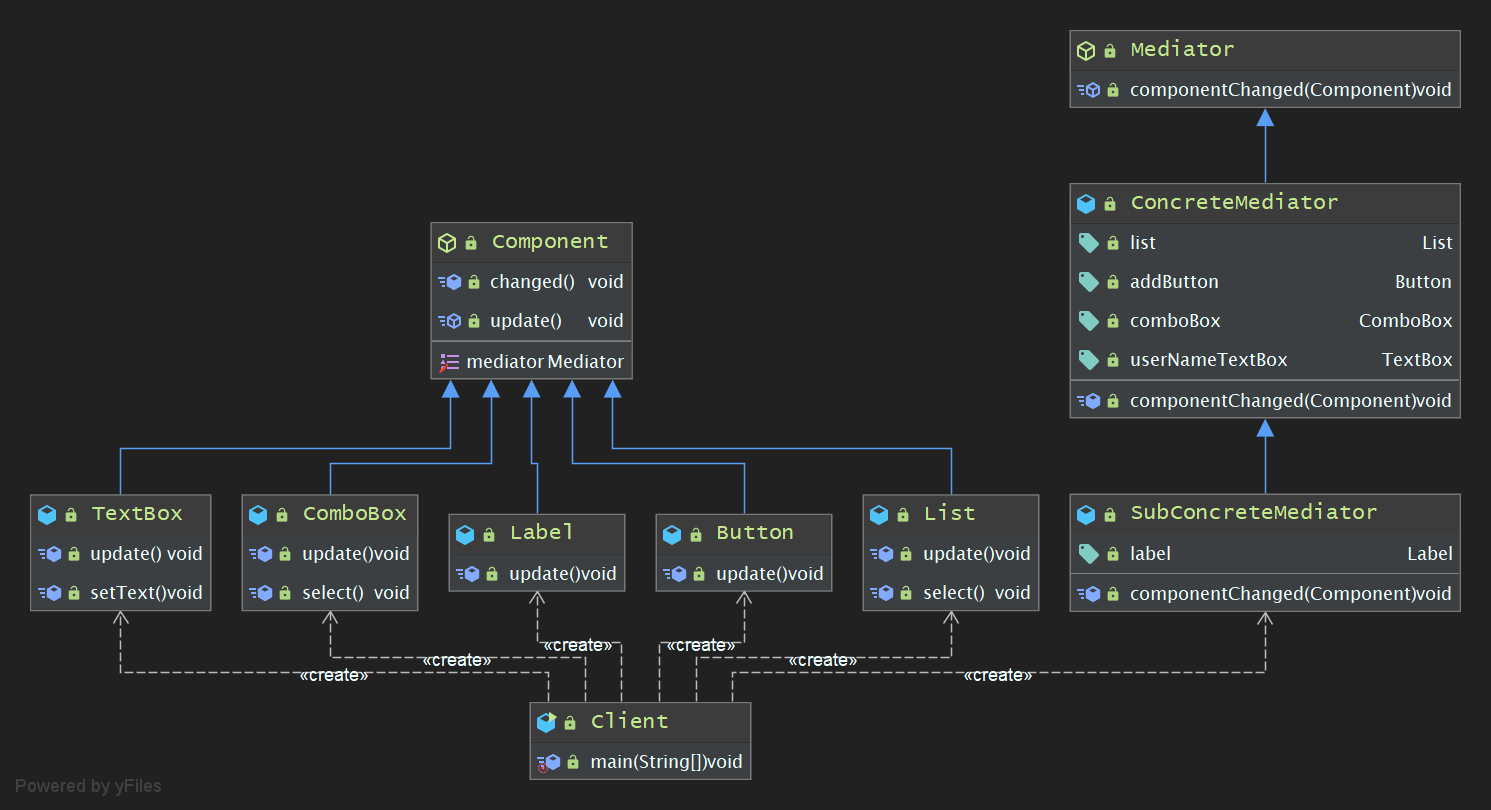The height and width of the screenshot is (810, 1491).
Task: Click the List class icon
Action: pos(879,514)
